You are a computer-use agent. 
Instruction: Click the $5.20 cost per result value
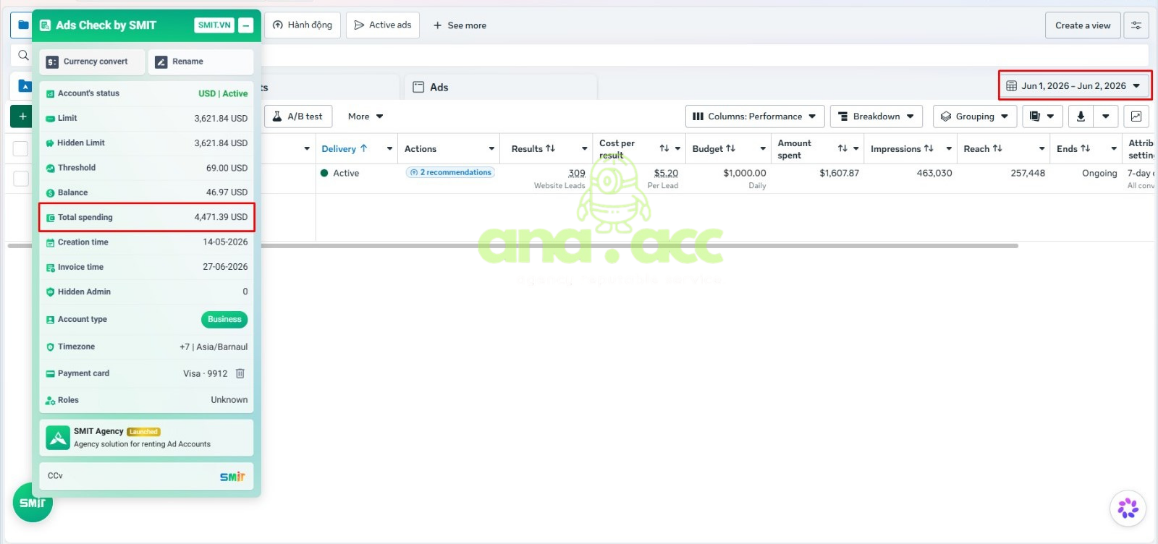666,173
